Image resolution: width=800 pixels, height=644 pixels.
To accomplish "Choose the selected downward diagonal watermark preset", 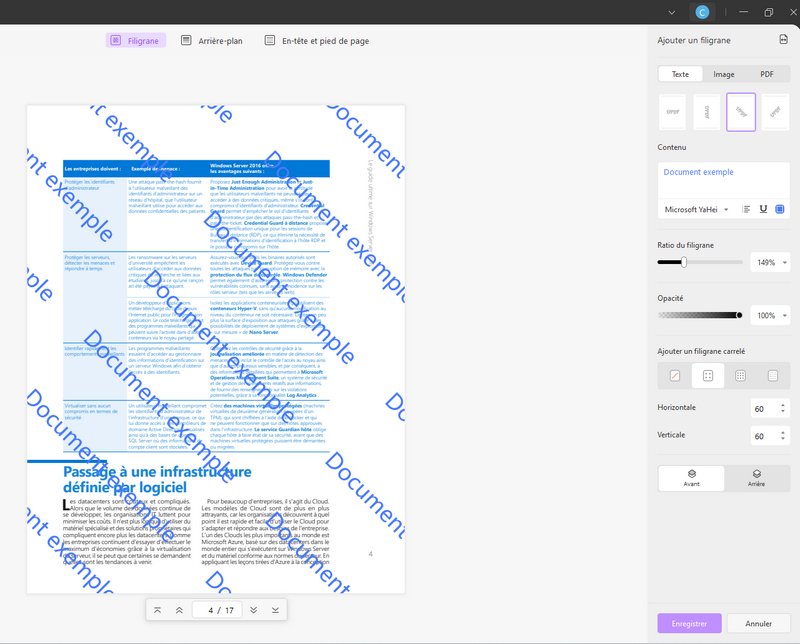I will [741, 112].
